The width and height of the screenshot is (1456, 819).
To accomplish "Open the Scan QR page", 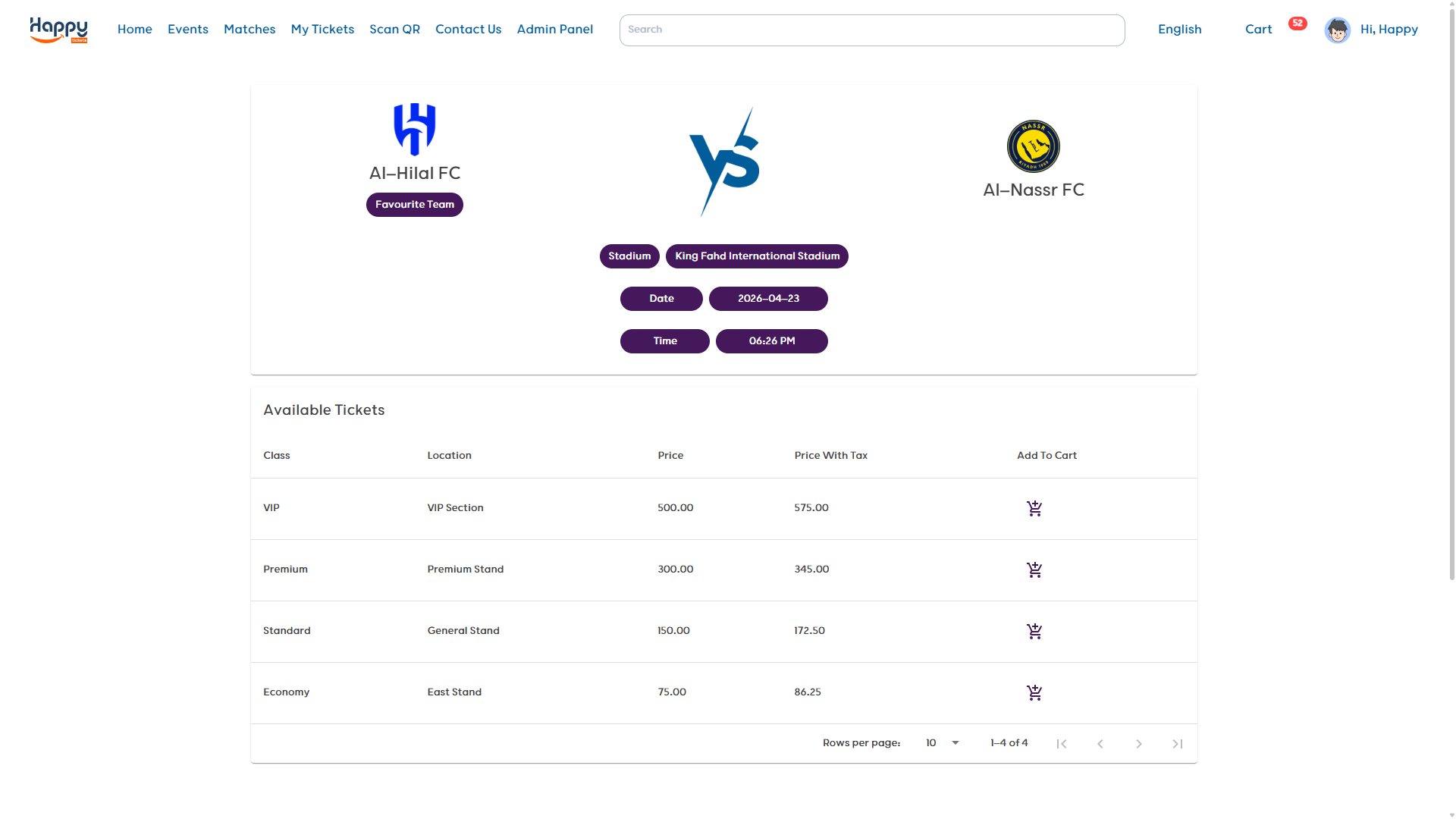I will [394, 30].
